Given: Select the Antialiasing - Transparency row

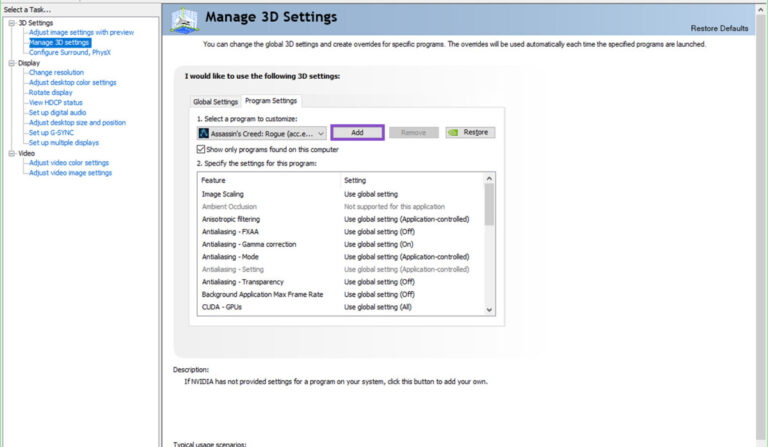Looking at the screenshot, I should tap(341, 282).
